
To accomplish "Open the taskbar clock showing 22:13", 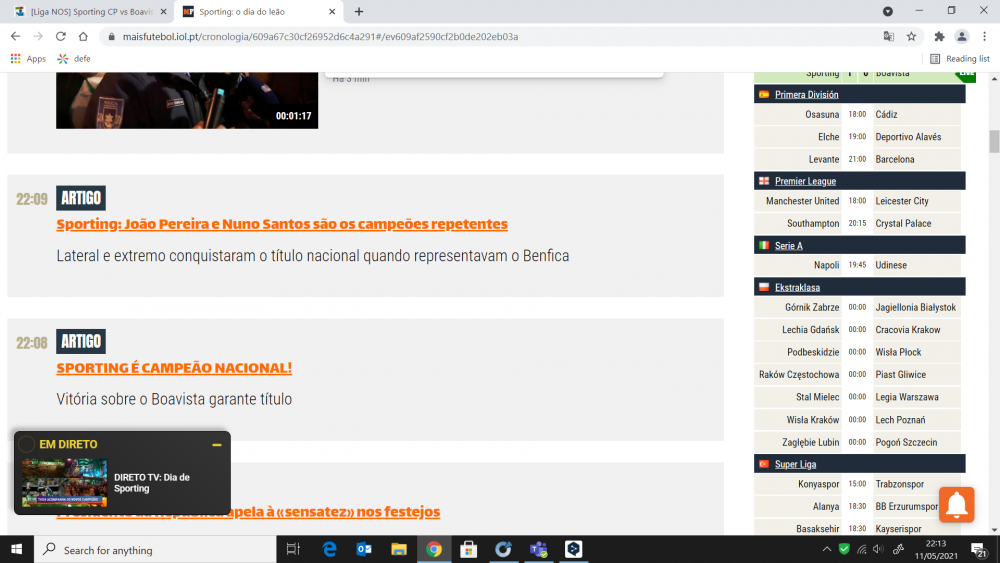I will [x=936, y=550].
